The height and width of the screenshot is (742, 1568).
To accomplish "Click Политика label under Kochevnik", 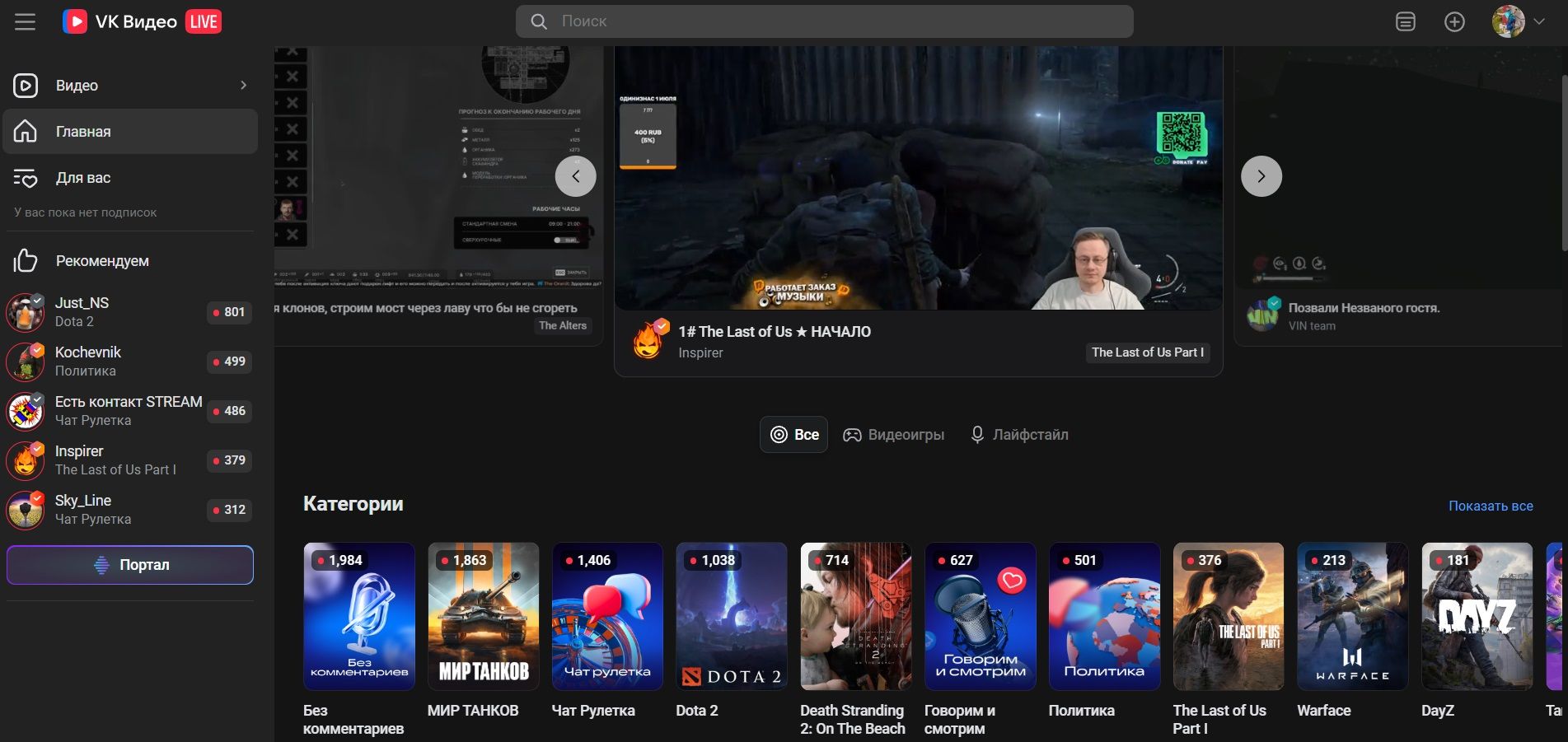I will [86, 371].
